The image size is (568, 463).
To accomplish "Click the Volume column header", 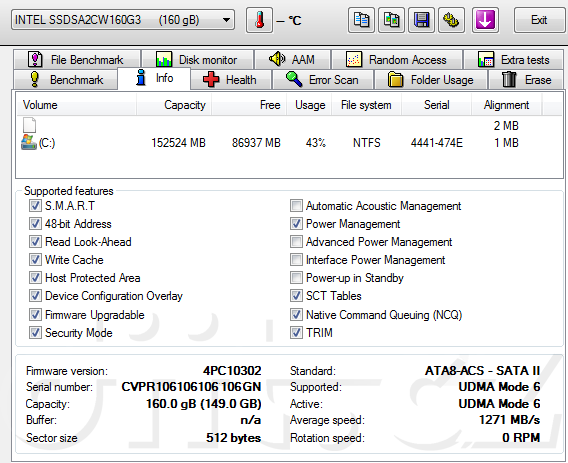I will [76, 105].
